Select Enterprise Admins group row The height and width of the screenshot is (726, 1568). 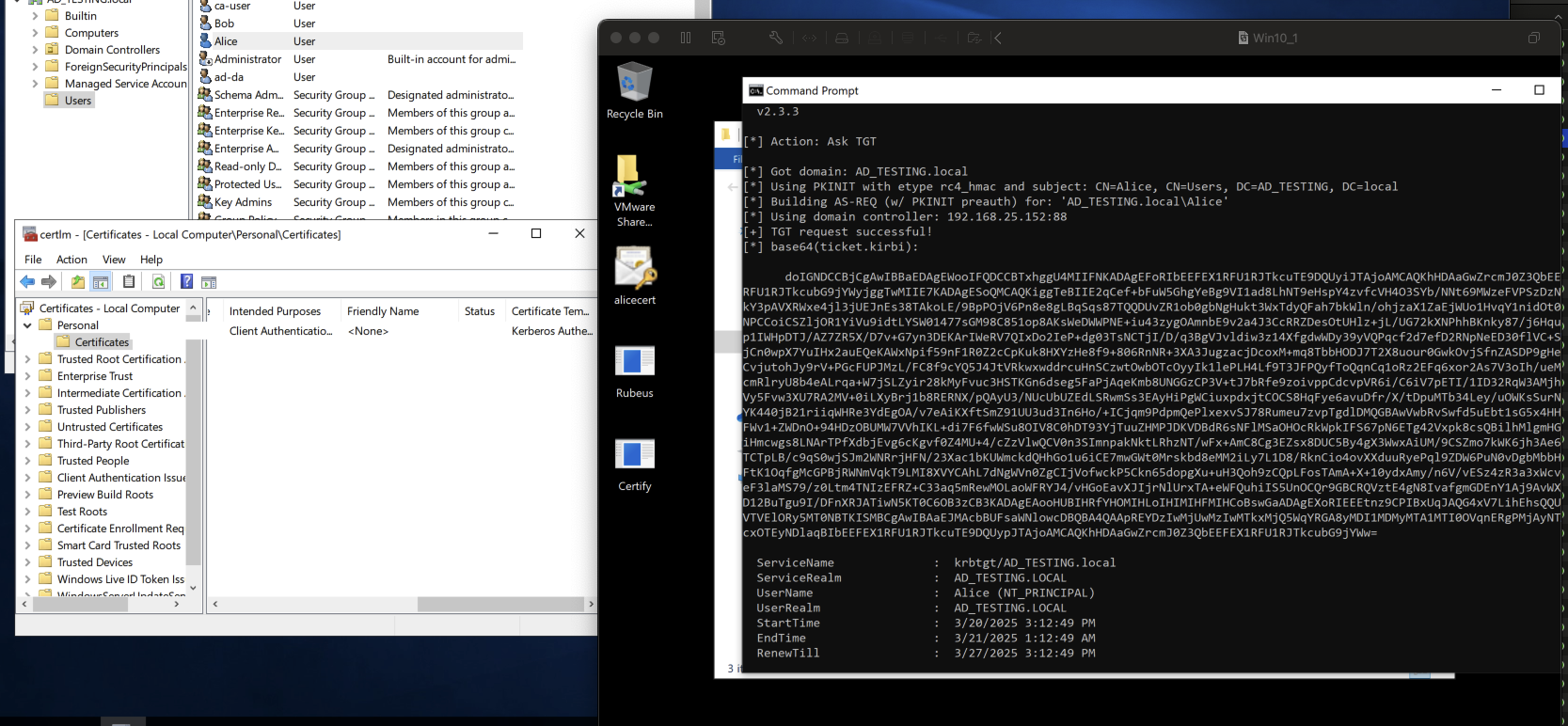pyautogui.click(x=360, y=149)
